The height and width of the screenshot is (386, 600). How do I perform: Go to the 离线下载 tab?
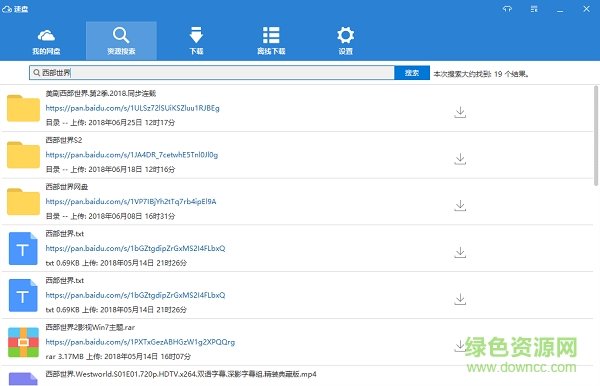tap(271, 41)
